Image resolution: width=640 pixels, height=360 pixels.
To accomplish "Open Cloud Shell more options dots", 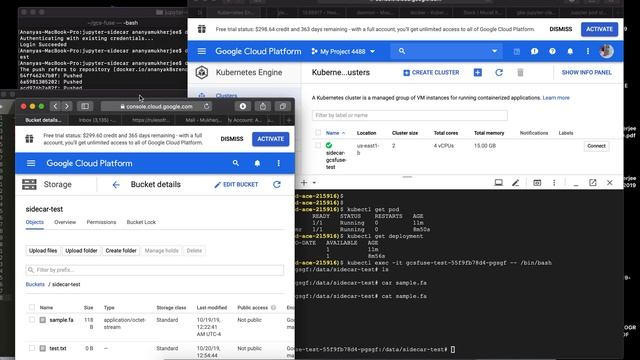I will tap(554, 183).
